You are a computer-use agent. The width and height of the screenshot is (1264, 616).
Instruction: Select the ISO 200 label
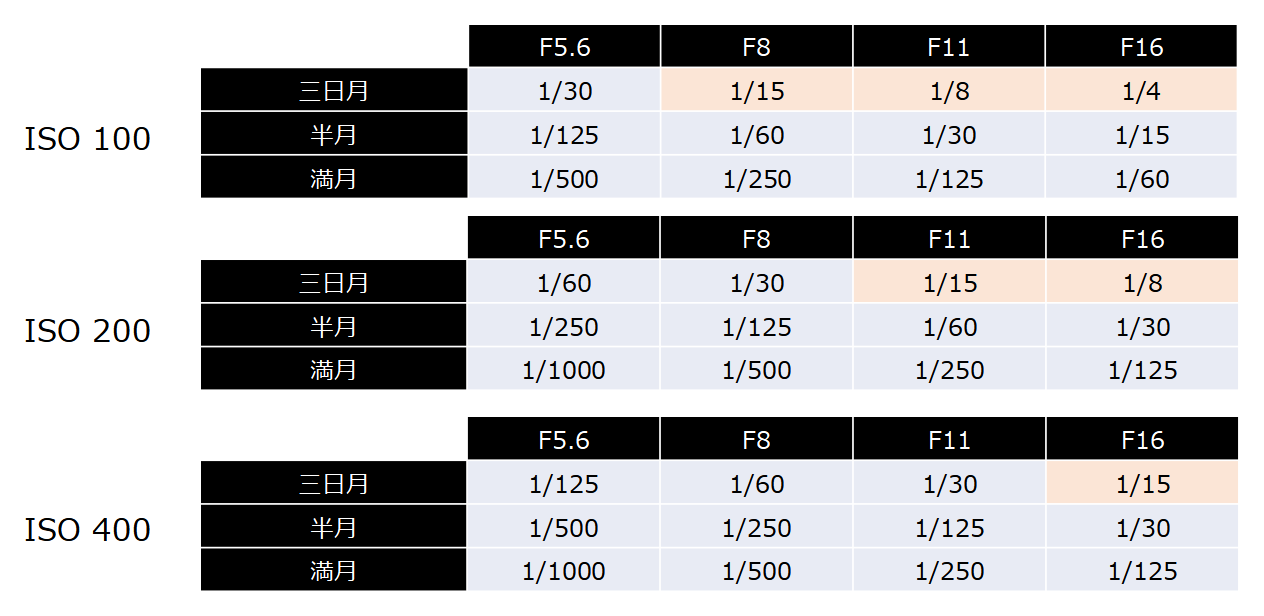click(87, 331)
